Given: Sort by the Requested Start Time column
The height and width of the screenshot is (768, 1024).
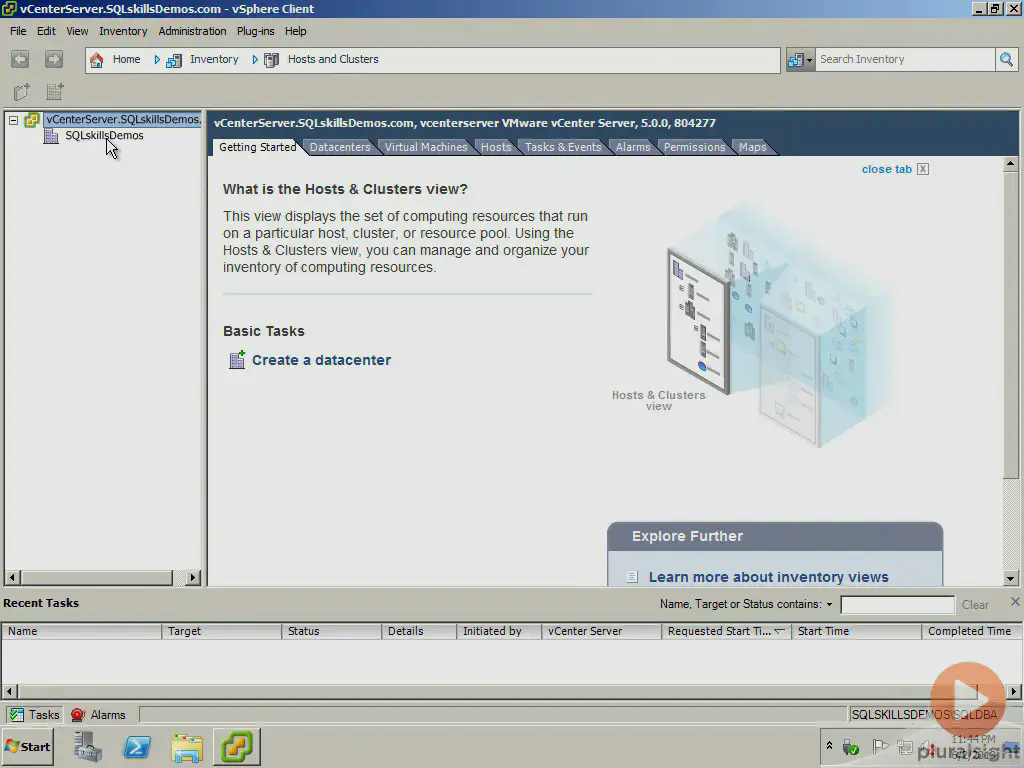Looking at the screenshot, I should [725, 632].
